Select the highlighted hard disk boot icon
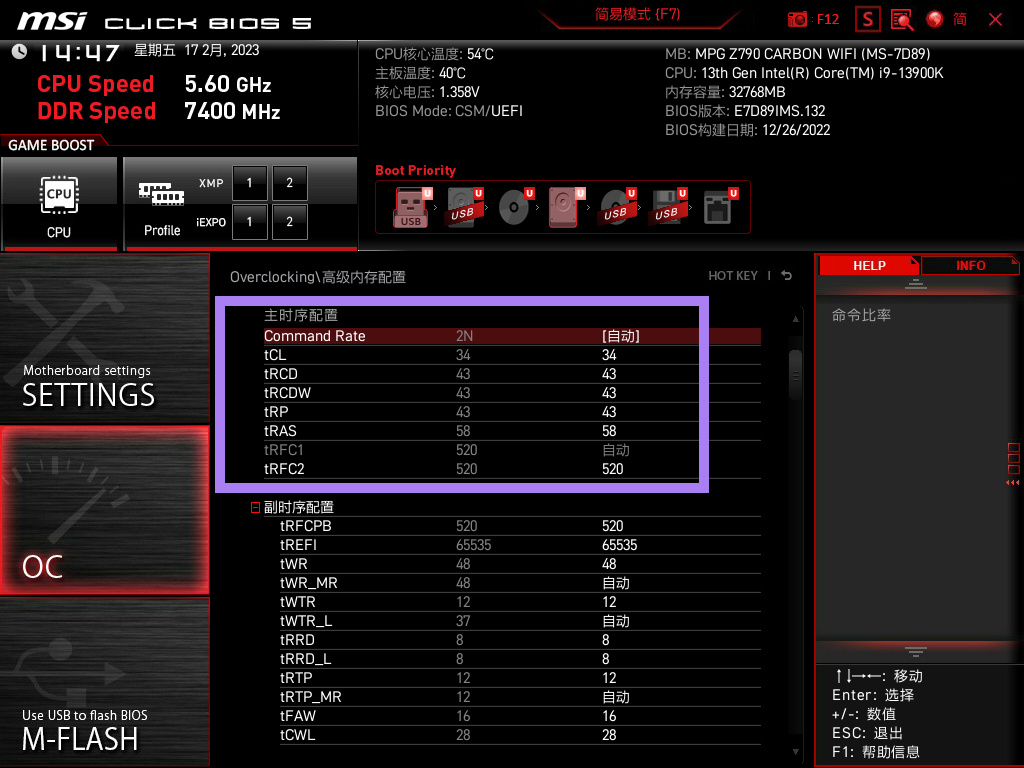 566,207
